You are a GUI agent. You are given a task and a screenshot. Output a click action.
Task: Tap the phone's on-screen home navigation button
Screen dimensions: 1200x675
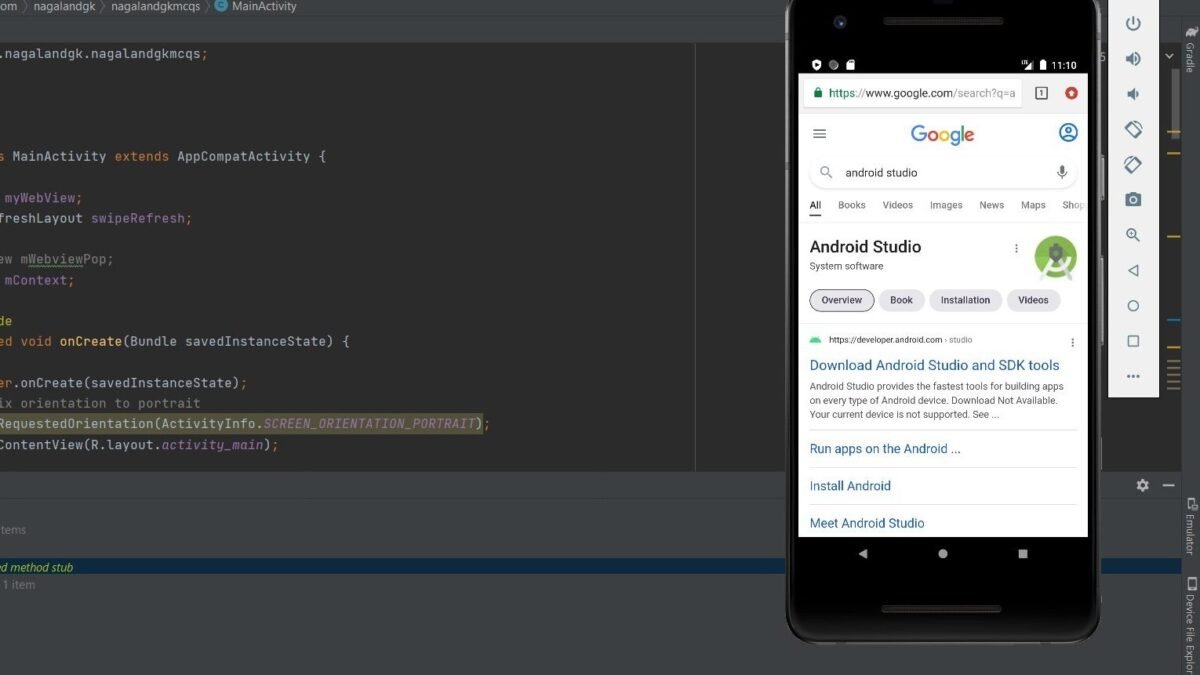tap(942, 553)
